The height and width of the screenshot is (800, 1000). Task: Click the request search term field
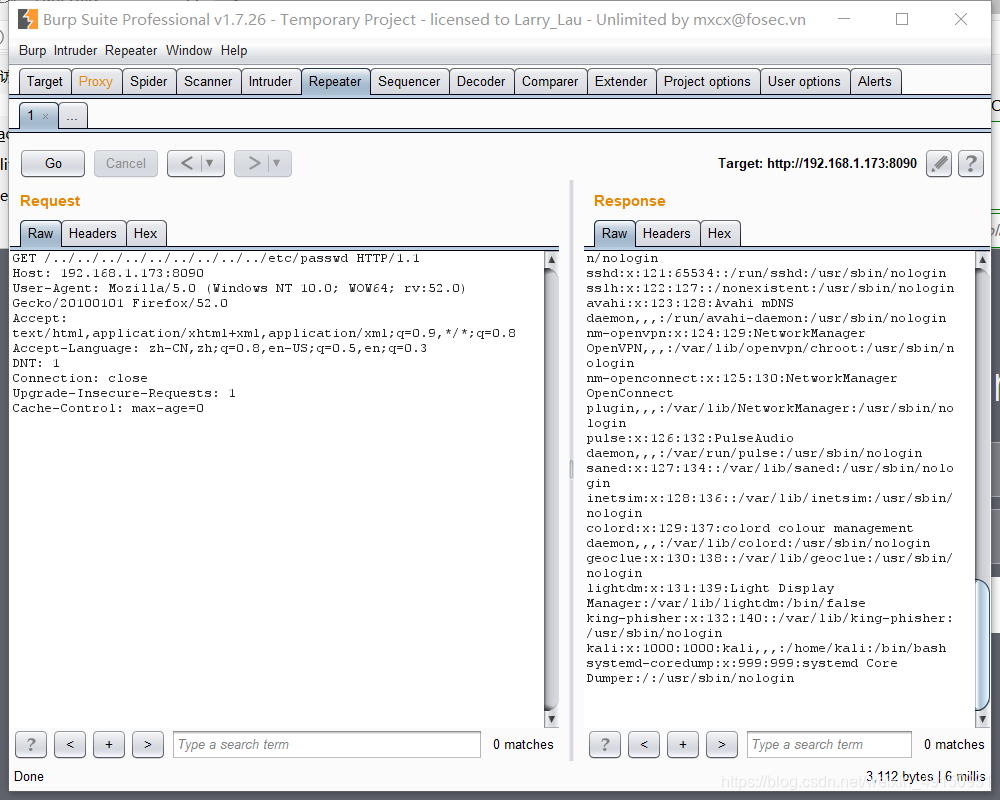coord(327,744)
